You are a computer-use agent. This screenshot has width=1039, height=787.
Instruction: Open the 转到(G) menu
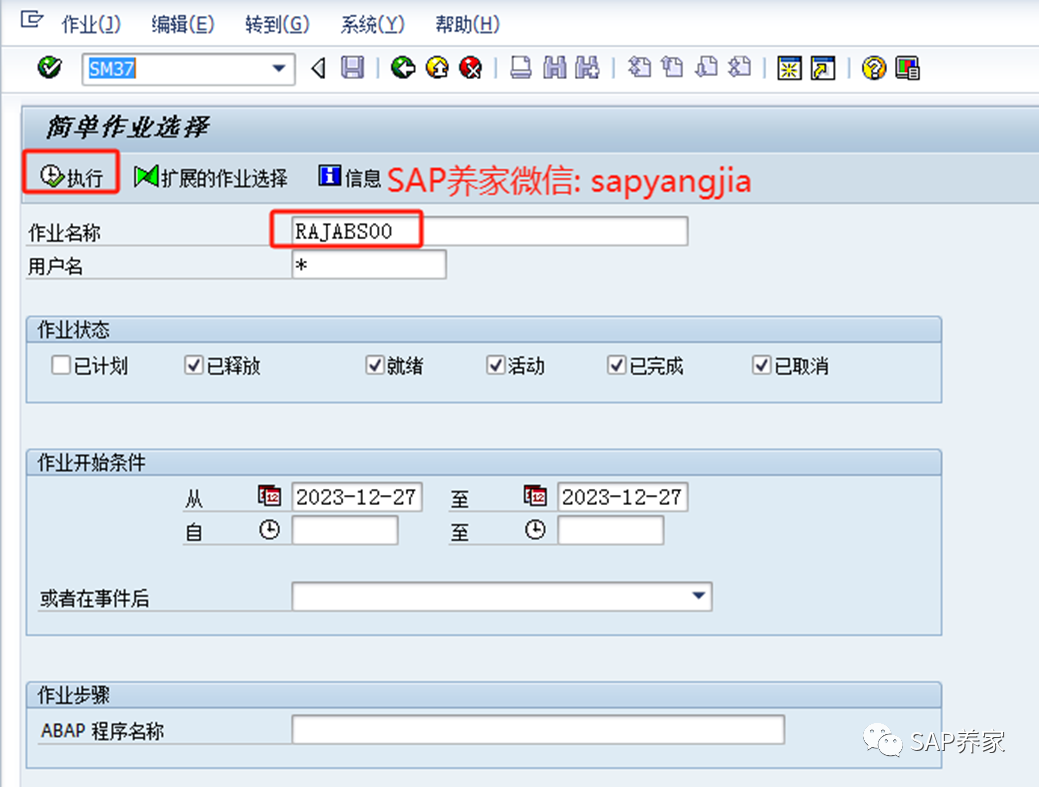[277, 25]
